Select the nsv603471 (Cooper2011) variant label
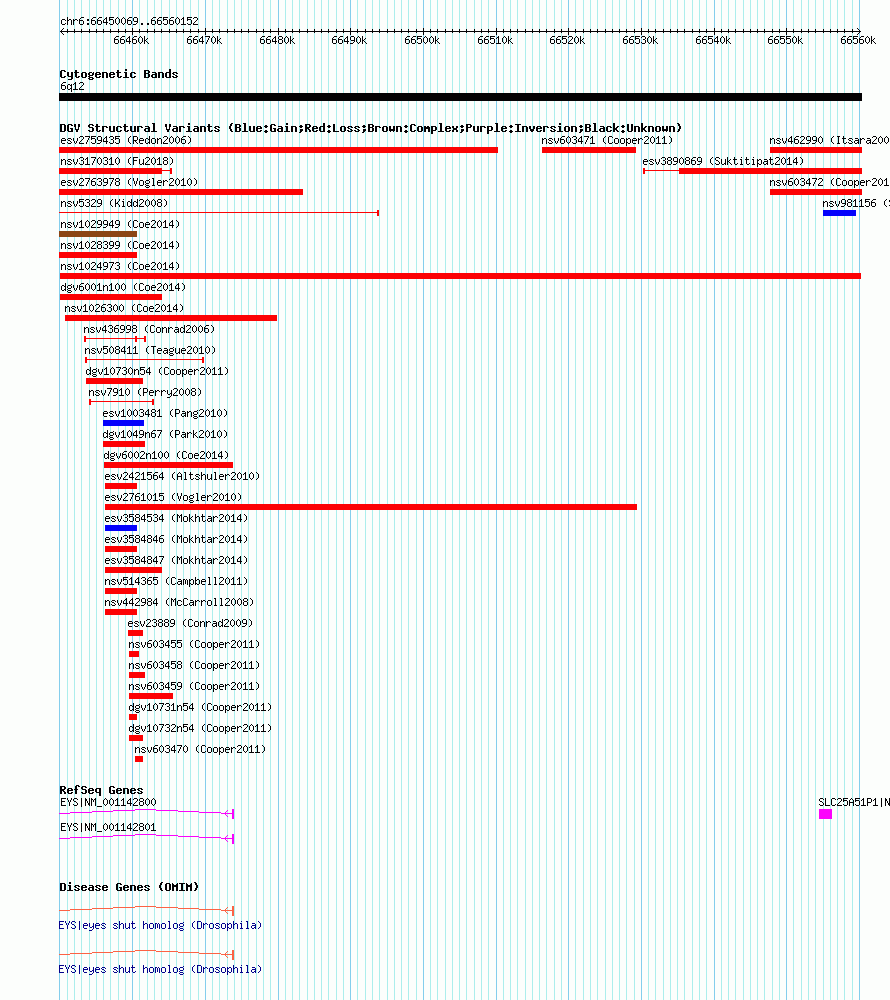 click(607, 140)
